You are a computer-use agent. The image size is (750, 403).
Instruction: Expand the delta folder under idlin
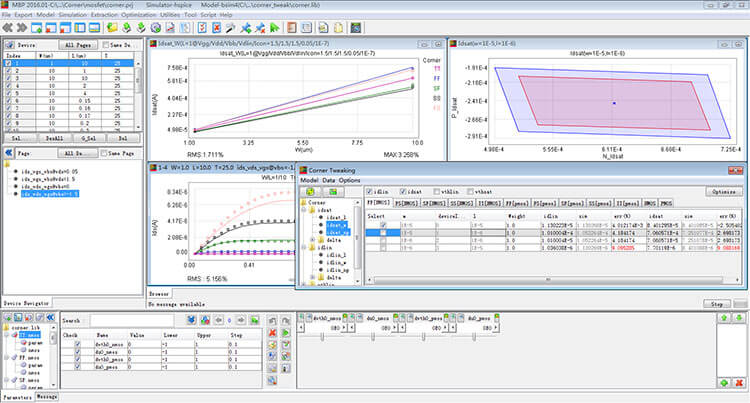click(x=313, y=277)
